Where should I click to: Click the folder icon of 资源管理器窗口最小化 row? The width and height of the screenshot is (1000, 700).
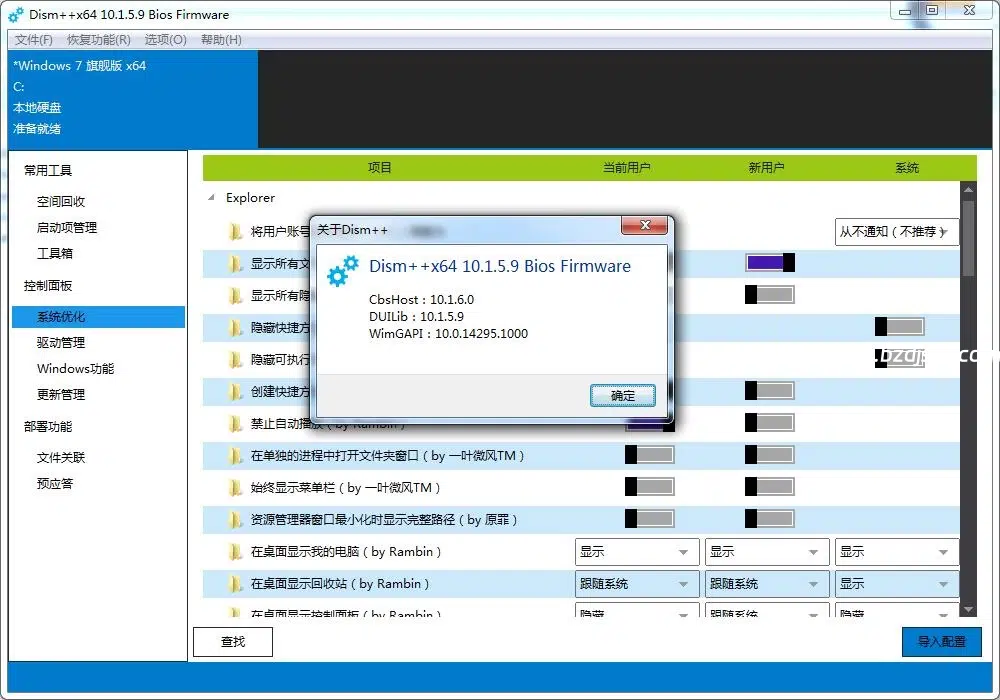pyautogui.click(x=235, y=520)
